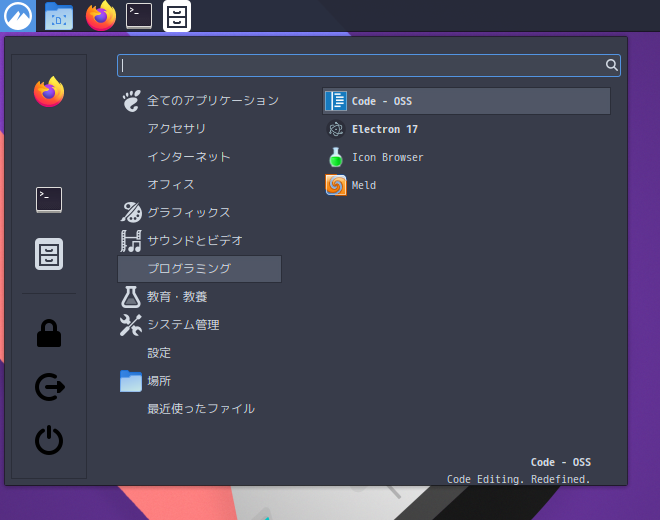This screenshot has width=660, height=520.
Task: Lock the screen with the padlock icon
Action: (49, 333)
